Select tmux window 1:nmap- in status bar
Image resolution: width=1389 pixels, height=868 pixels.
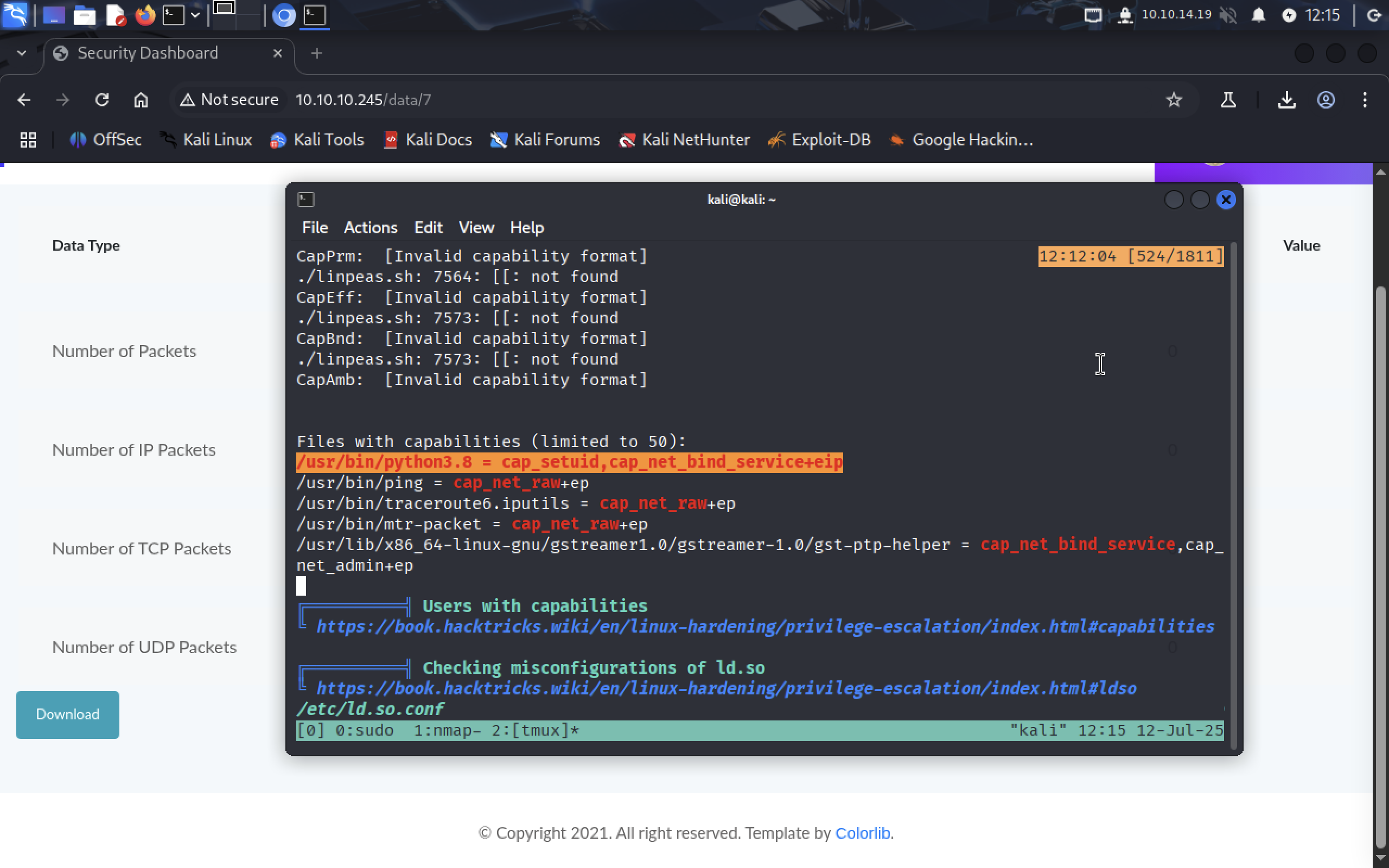click(x=447, y=730)
